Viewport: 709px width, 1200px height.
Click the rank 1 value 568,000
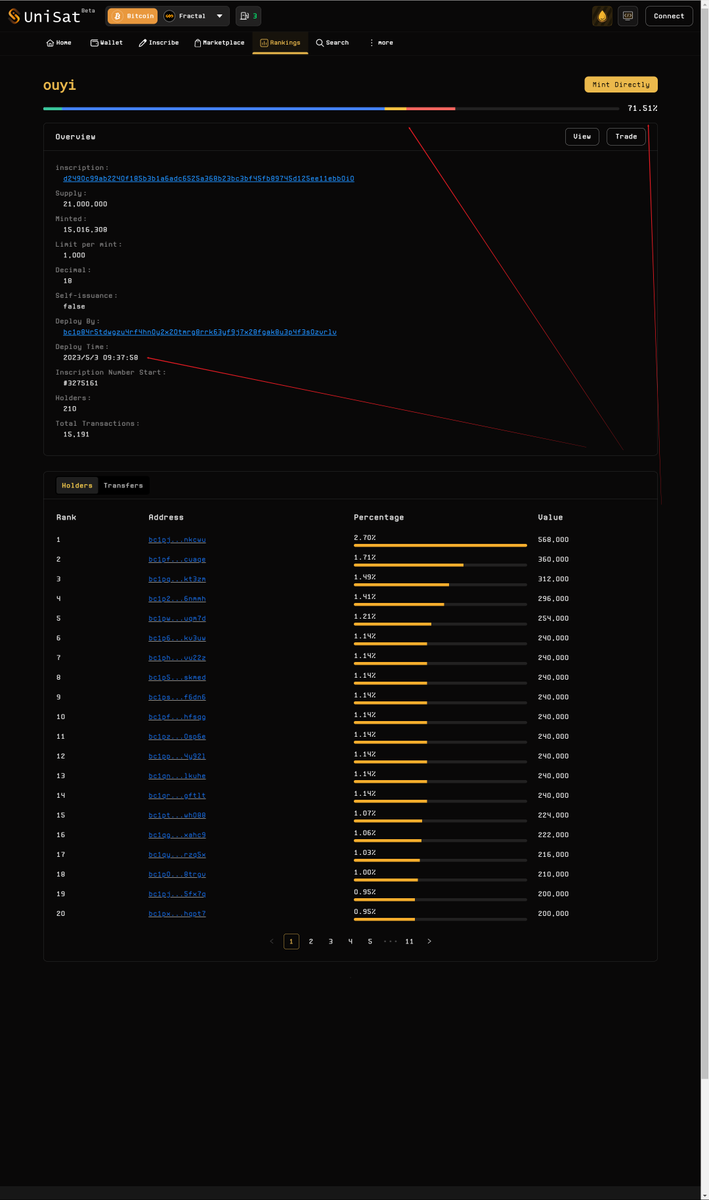553,539
